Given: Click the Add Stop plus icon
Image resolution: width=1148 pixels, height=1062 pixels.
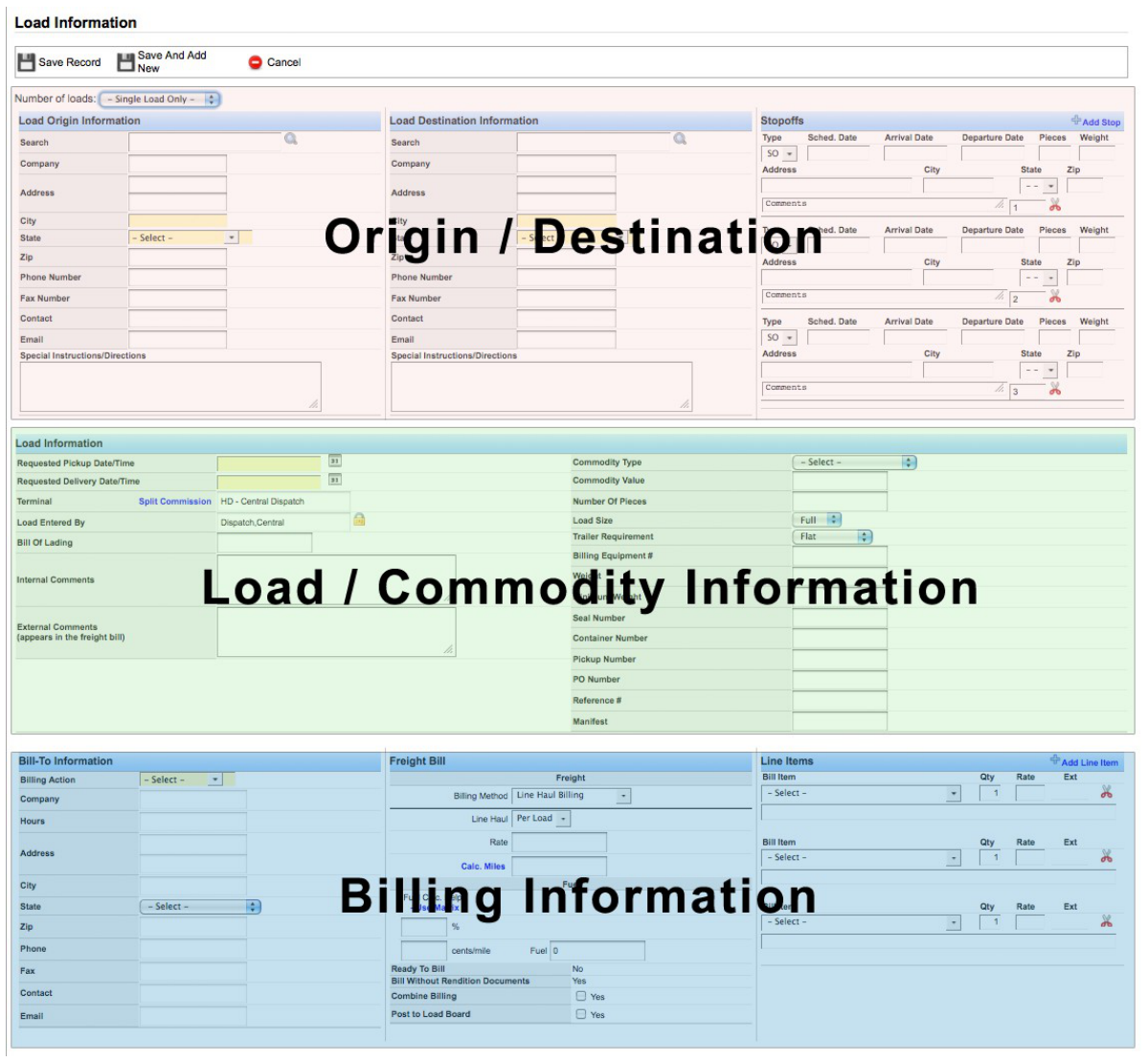Looking at the screenshot, I should coord(1075,120).
